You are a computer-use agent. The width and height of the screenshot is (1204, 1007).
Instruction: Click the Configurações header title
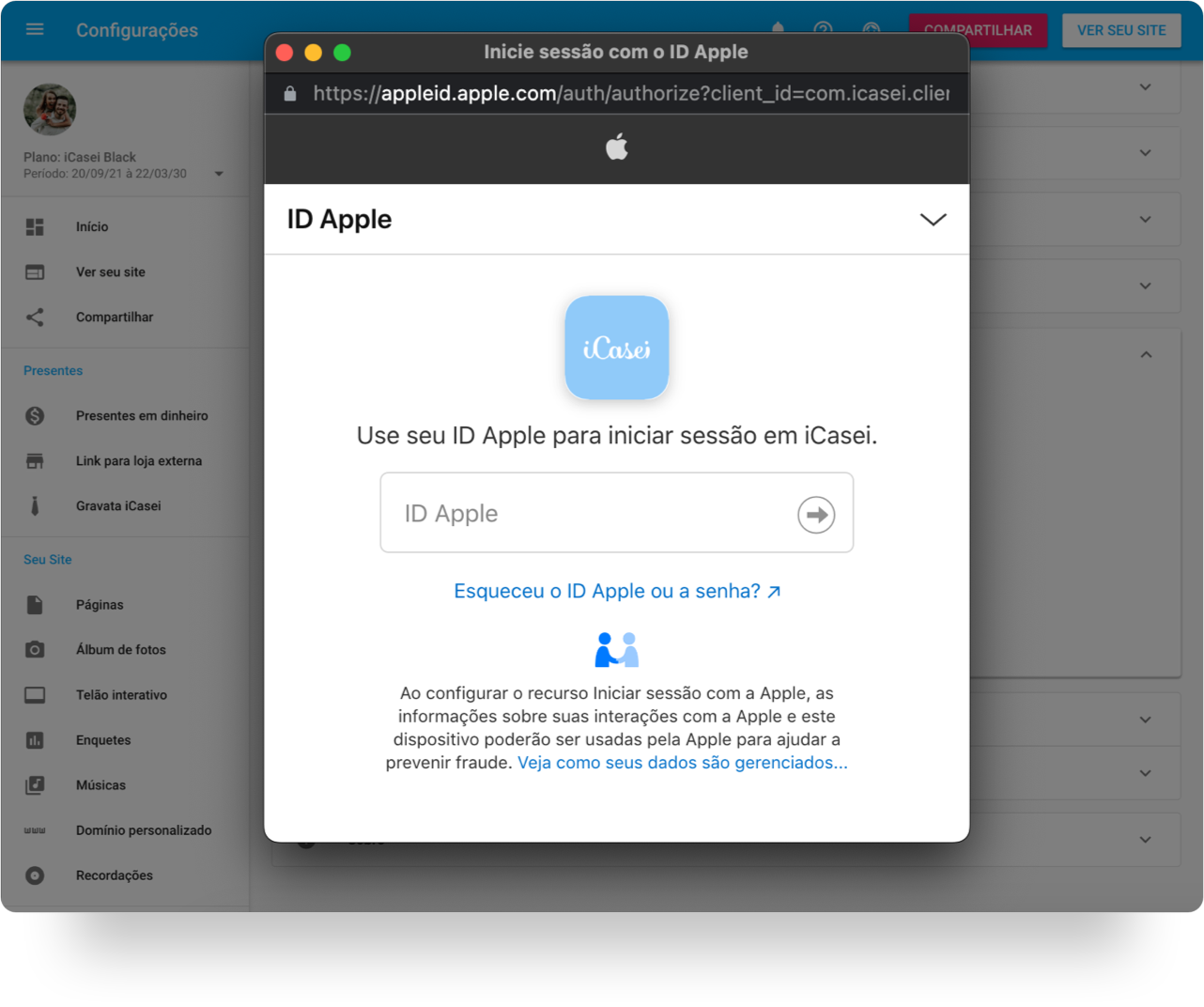137,30
